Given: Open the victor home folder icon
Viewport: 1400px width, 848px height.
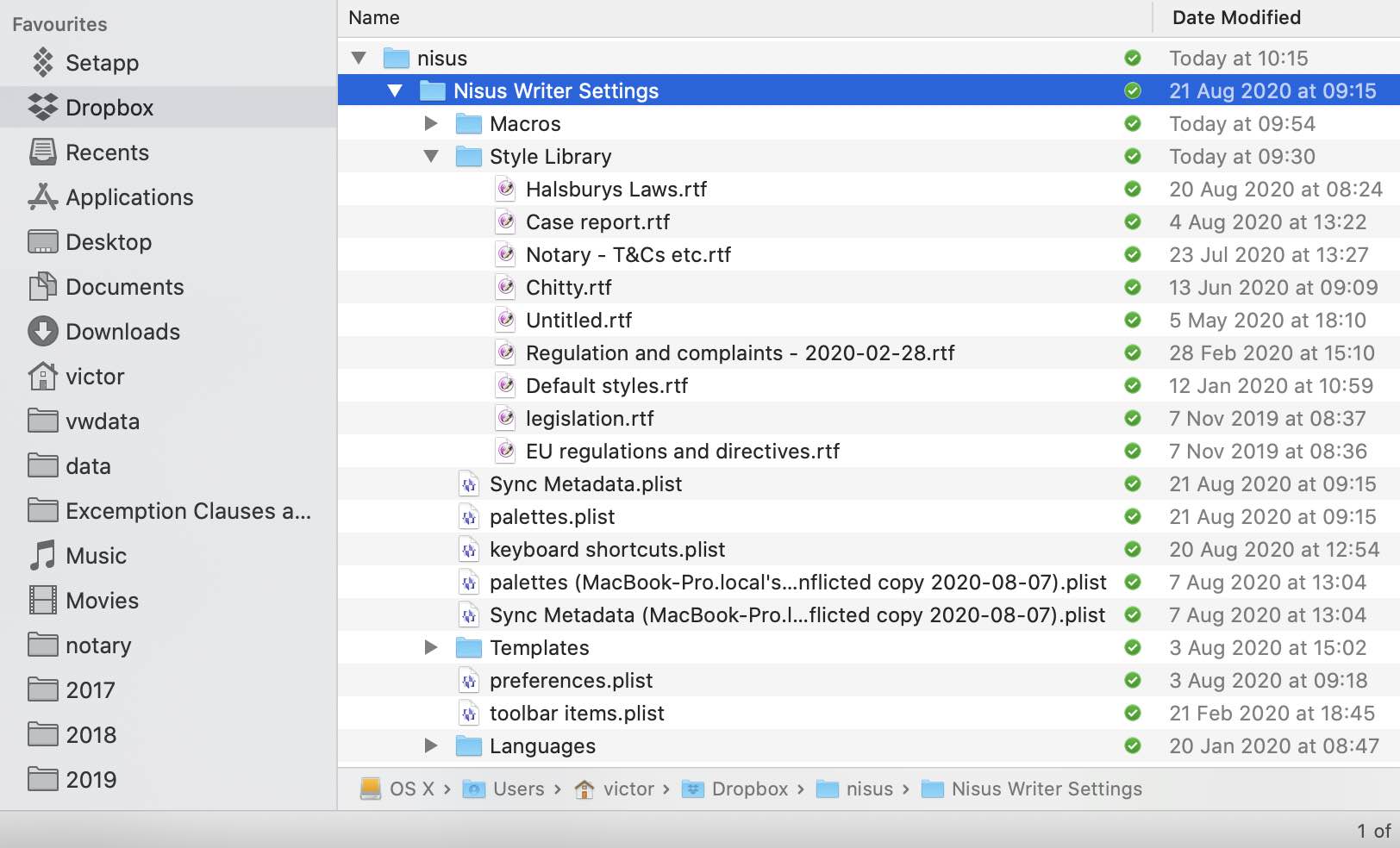Looking at the screenshot, I should [42, 376].
